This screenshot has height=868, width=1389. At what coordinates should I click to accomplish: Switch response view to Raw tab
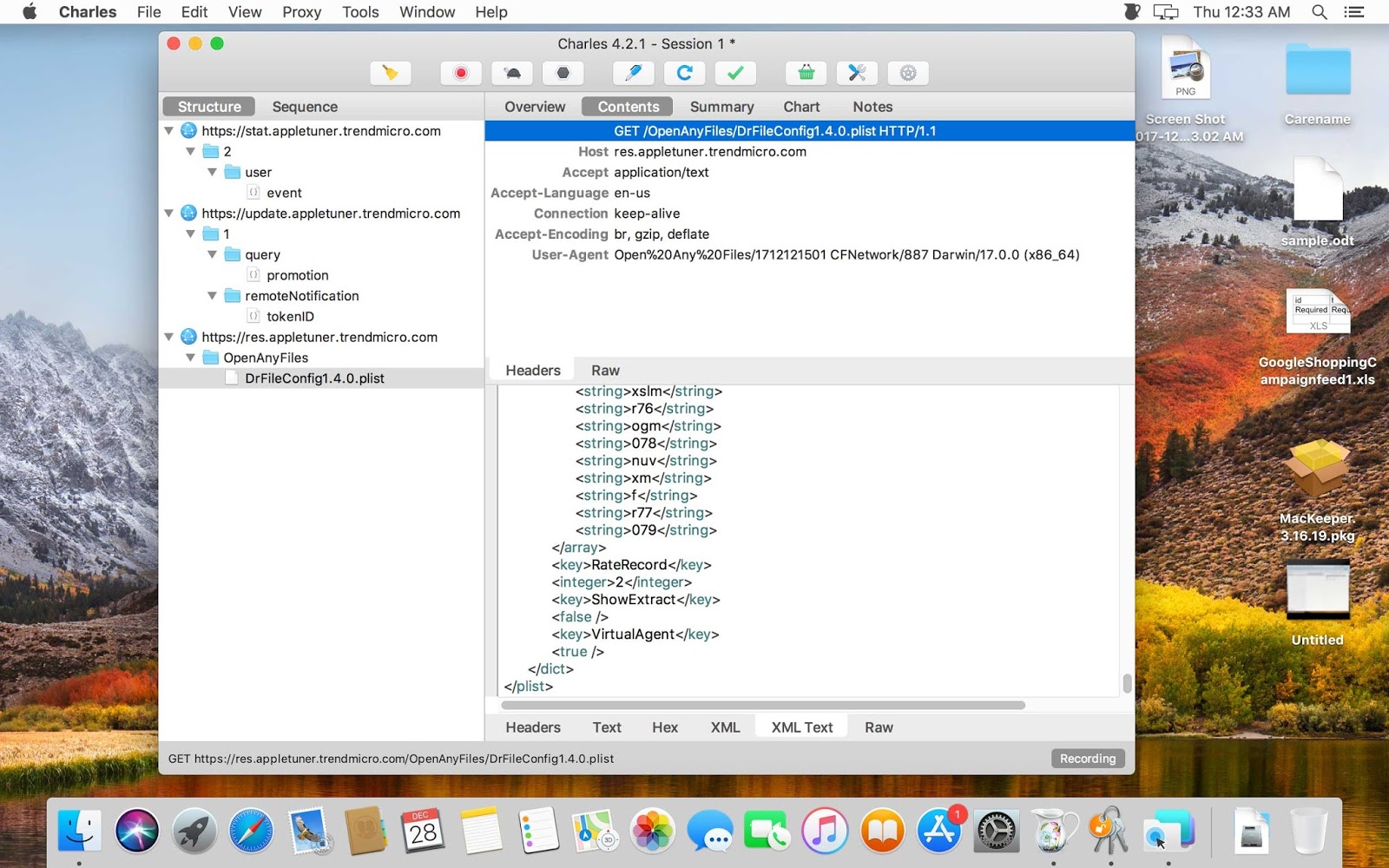879,727
